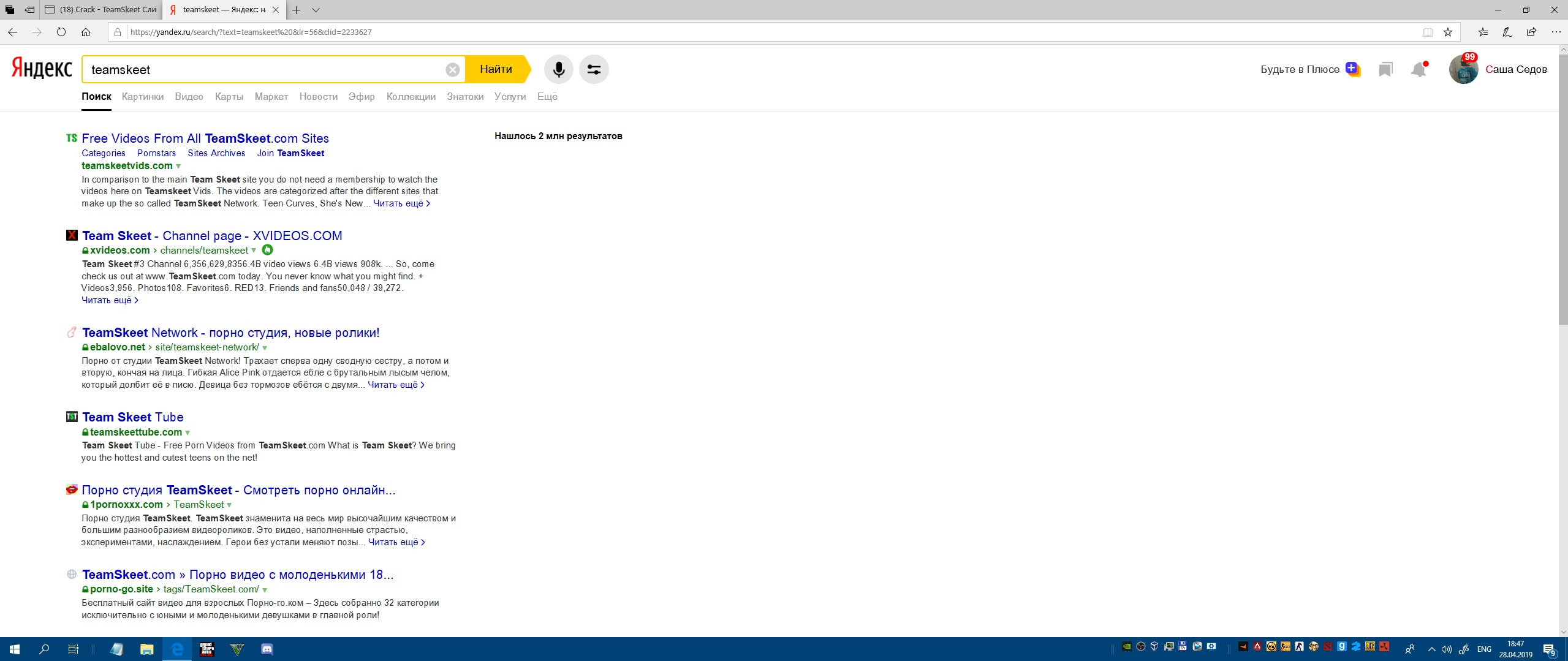Screen dimensions: 1568x661
Task: Open the Categories sitelink
Action: click(104, 153)
